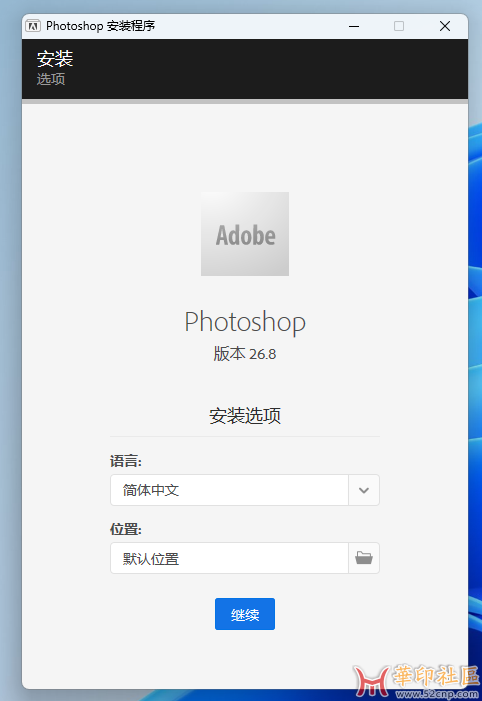The height and width of the screenshot is (701, 482).
Task: Click the 版本 26.8 version text
Action: pyautogui.click(x=245, y=354)
